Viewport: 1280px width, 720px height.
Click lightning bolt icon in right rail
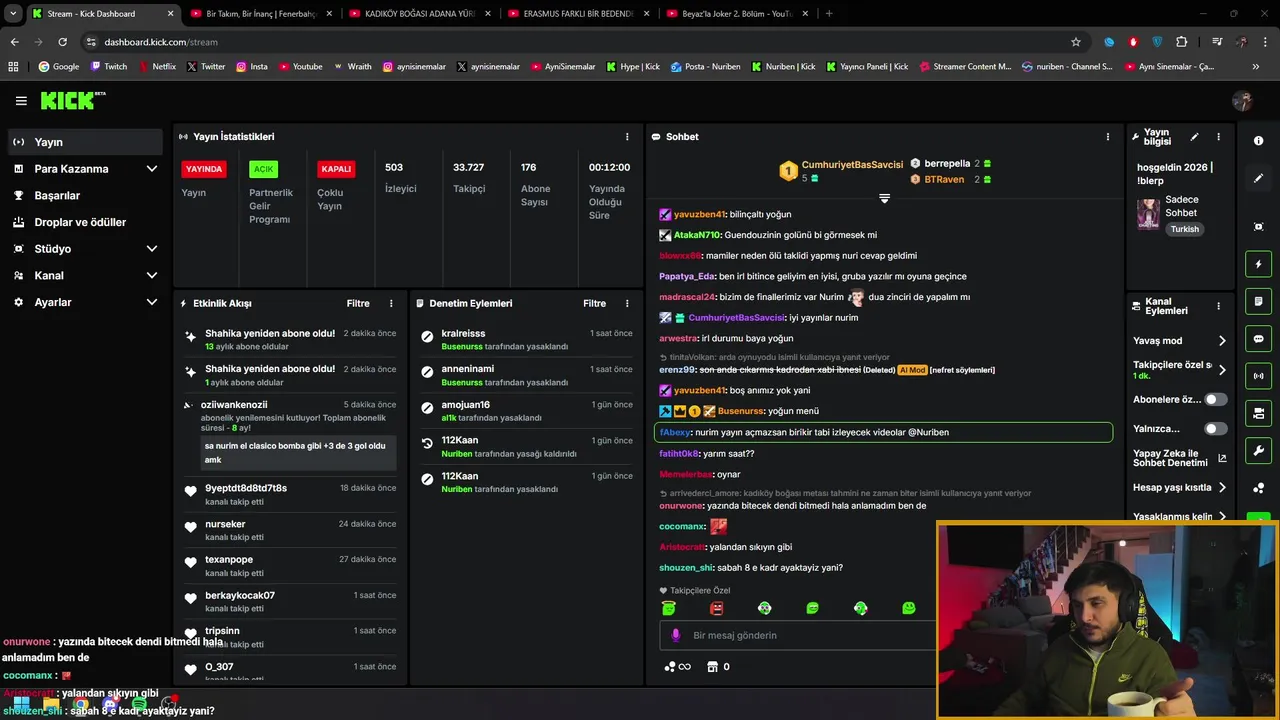(x=1258, y=264)
